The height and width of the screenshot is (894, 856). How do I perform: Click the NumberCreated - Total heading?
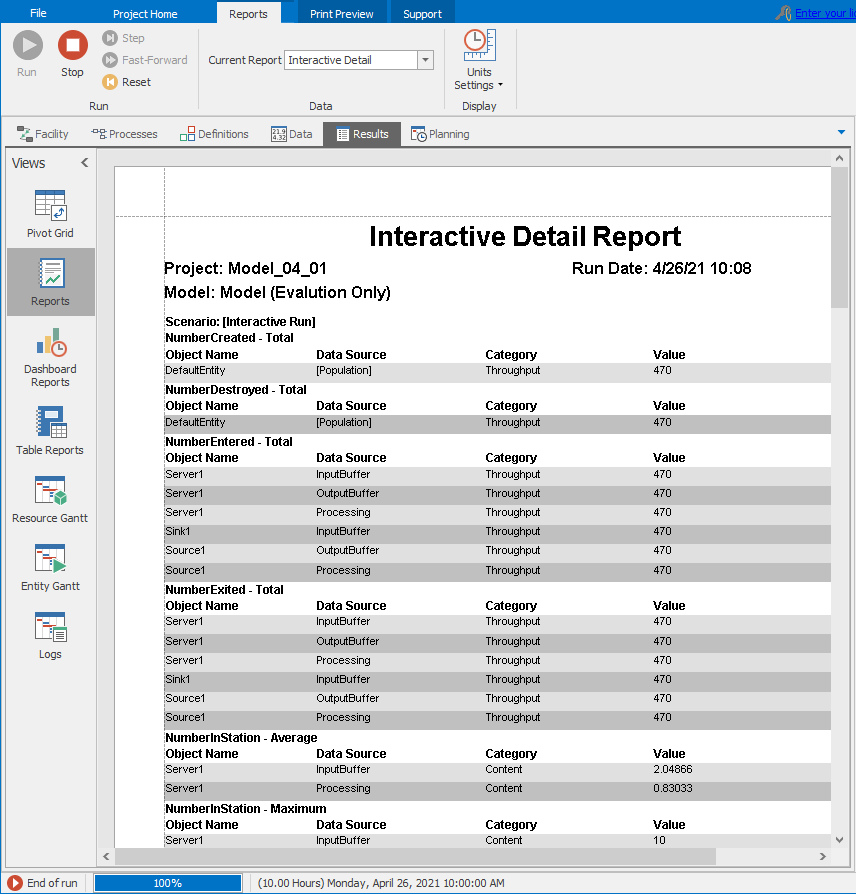(x=229, y=338)
